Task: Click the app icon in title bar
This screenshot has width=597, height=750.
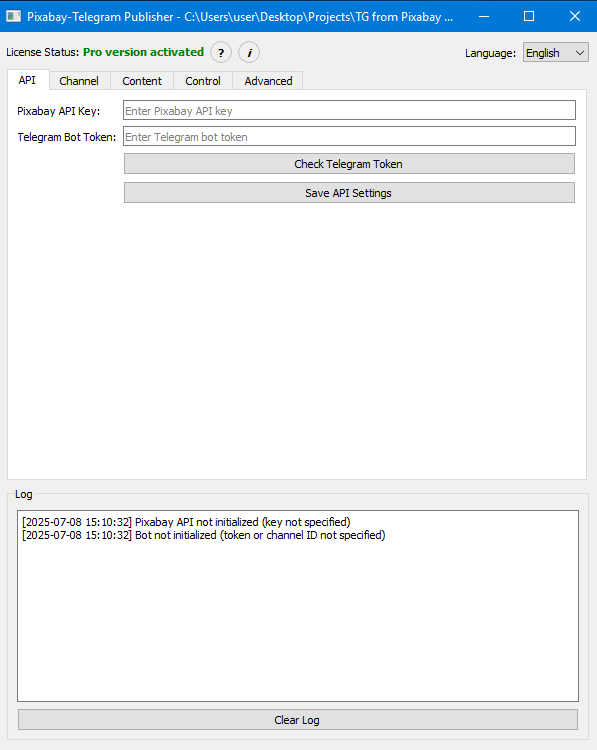Action: pyautogui.click(x=13, y=16)
